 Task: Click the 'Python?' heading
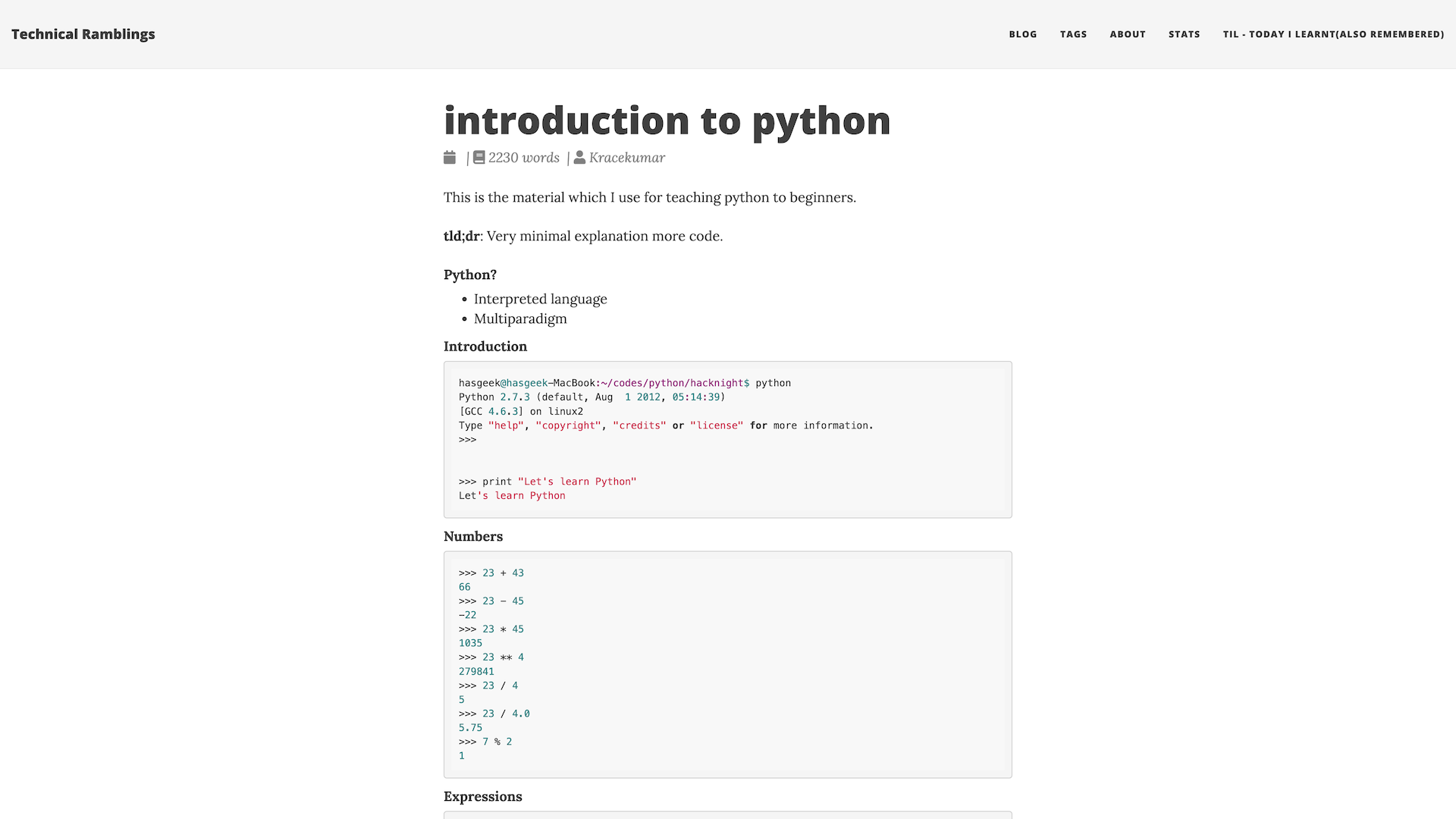point(470,275)
